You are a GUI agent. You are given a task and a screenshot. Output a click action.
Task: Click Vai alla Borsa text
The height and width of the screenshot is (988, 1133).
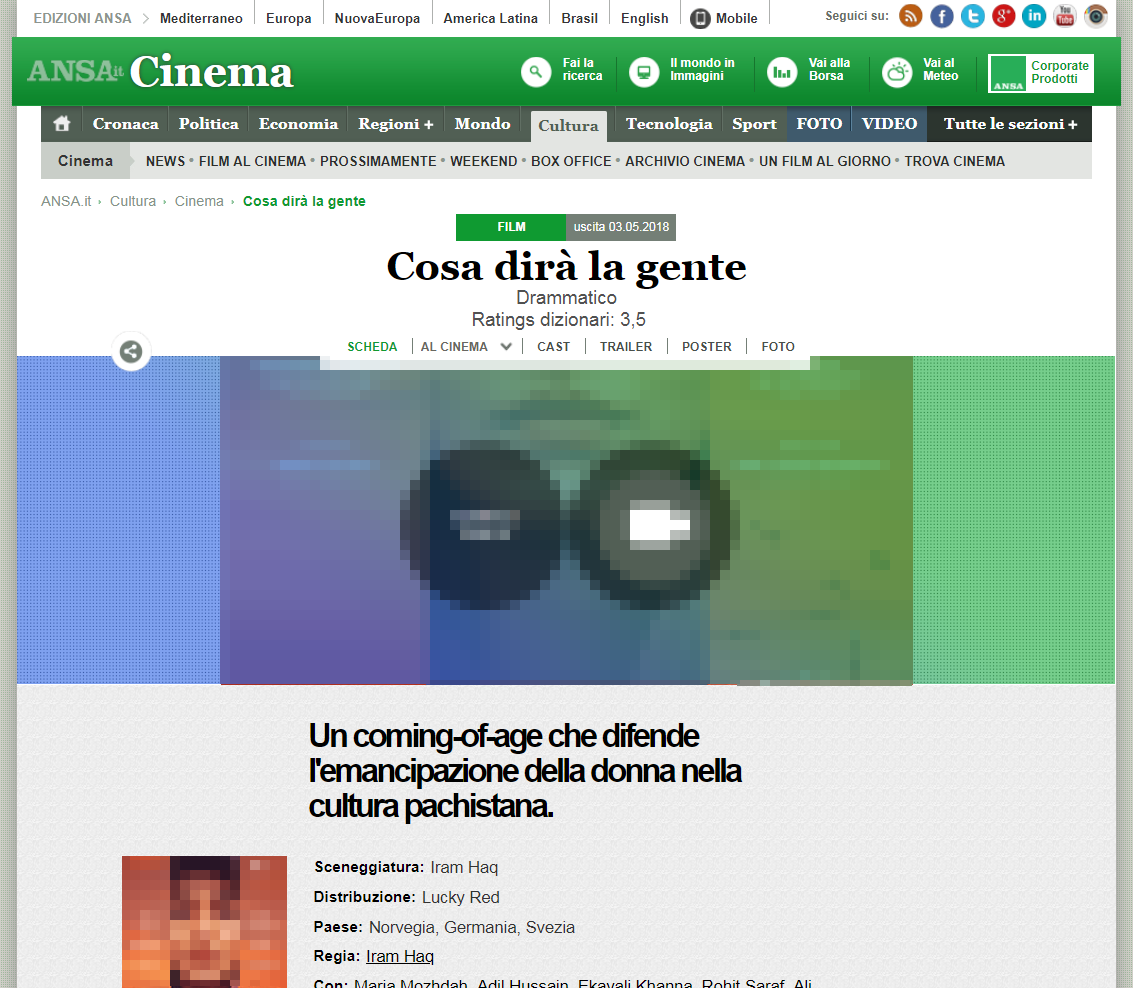coord(829,69)
